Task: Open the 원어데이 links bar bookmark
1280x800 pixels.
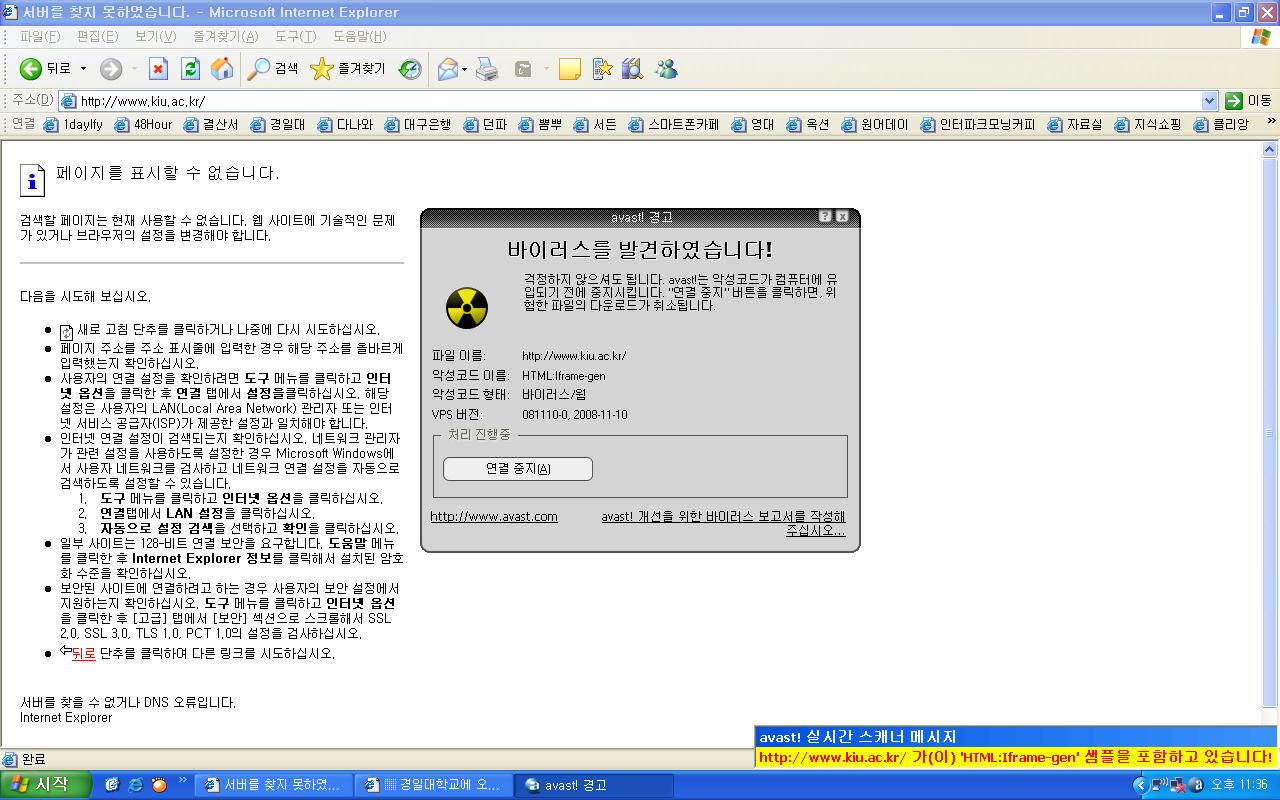Action: click(875, 125)
